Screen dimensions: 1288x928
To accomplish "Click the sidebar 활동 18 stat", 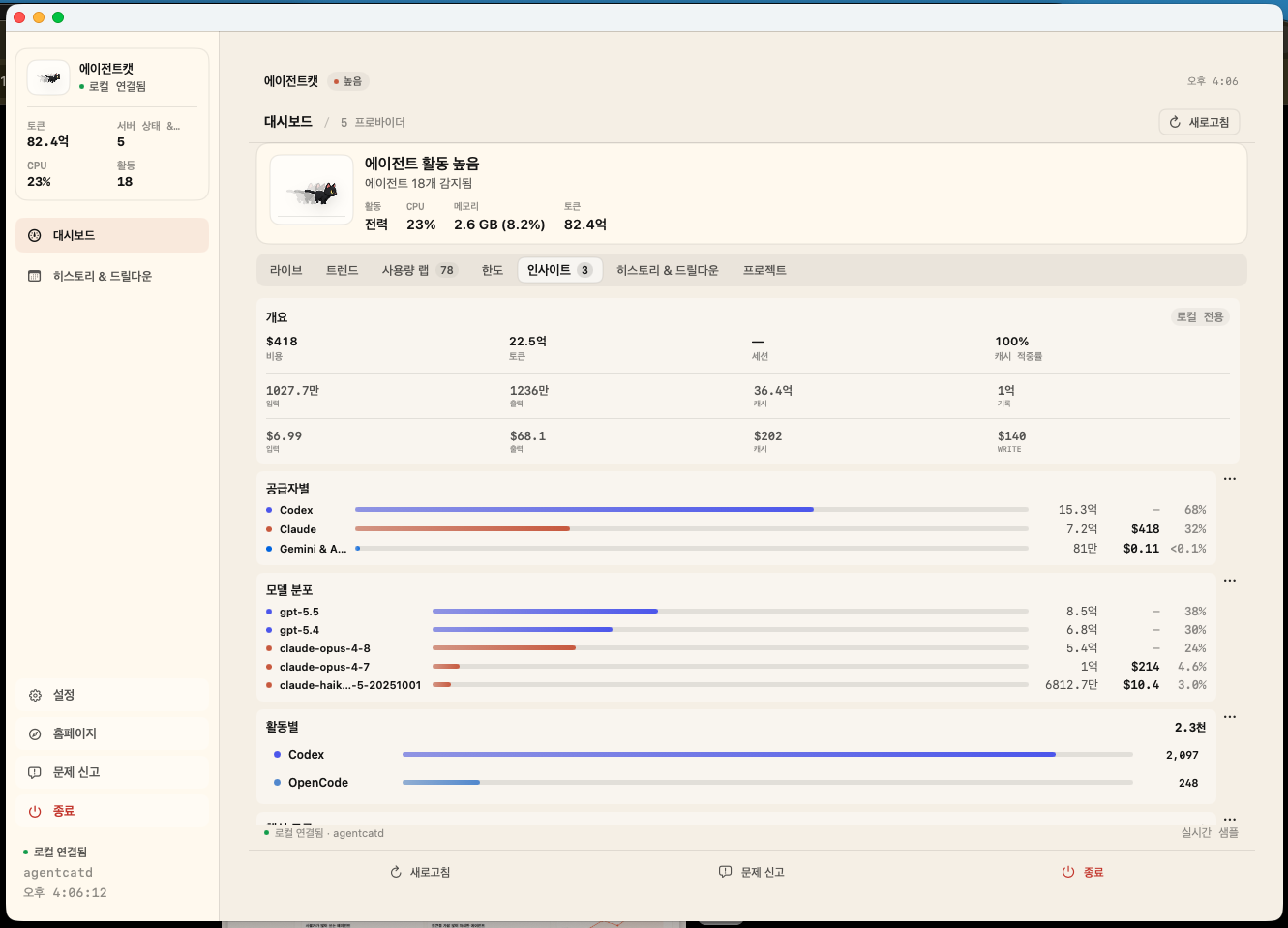I will click(126, 174).
